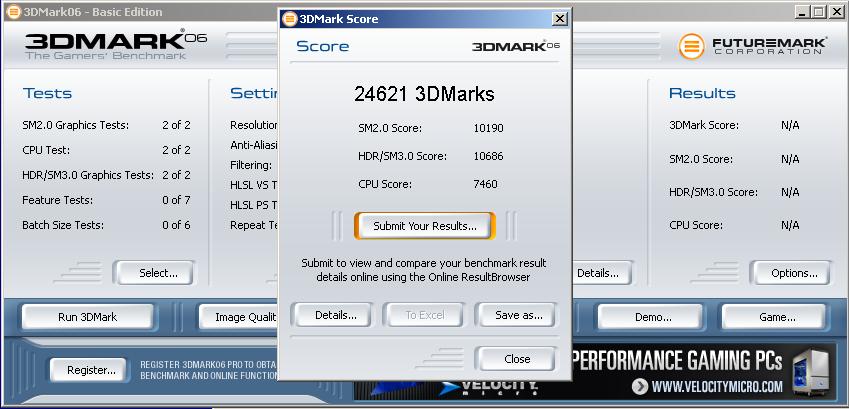The width and height of the screenshot is (849, 409).
Task: Click Feature Tests value 0 of 7
Action: [176, 200]
